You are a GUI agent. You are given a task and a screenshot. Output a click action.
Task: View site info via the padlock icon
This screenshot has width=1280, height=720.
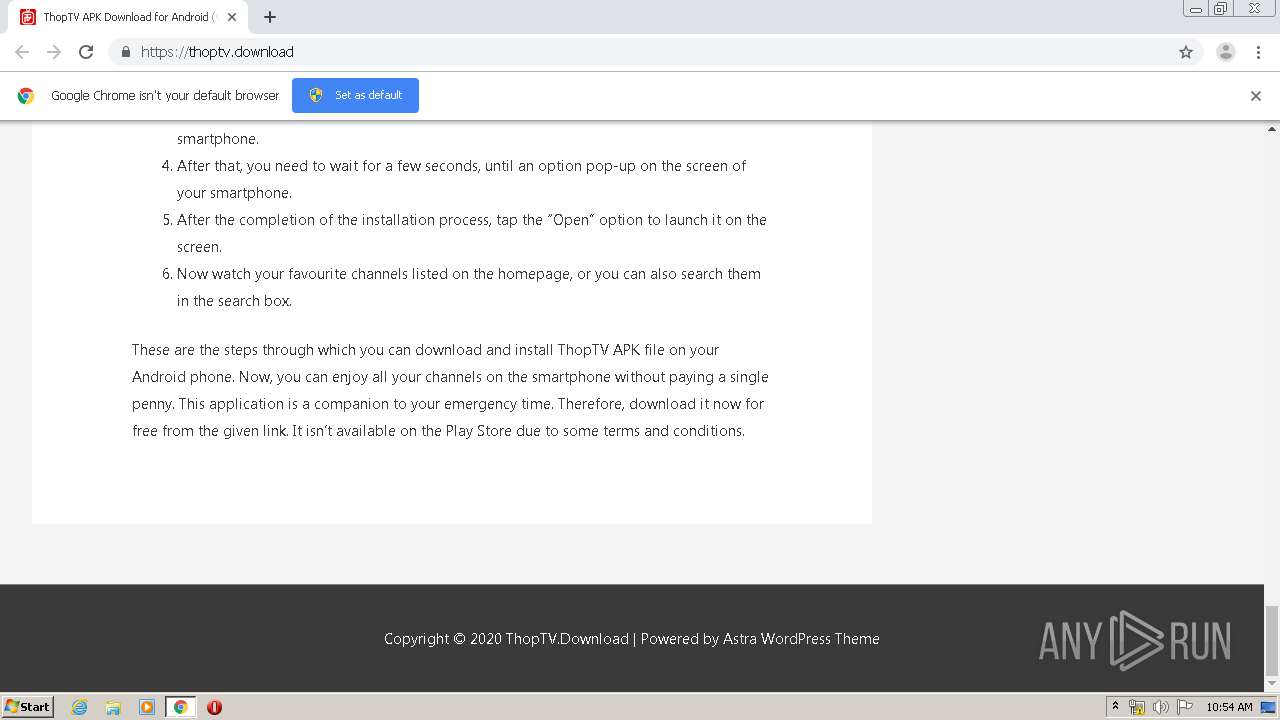pos(125,52)
